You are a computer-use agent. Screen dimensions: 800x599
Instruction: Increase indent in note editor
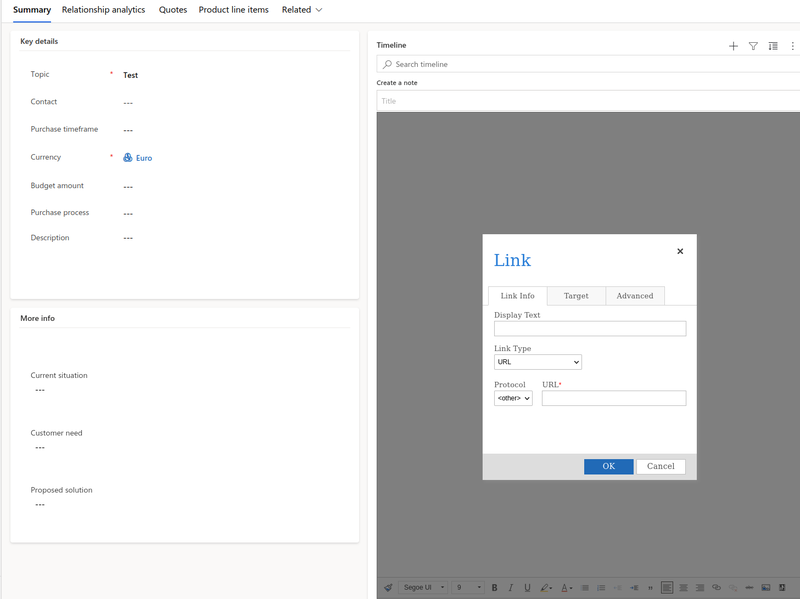pos(634,588)
